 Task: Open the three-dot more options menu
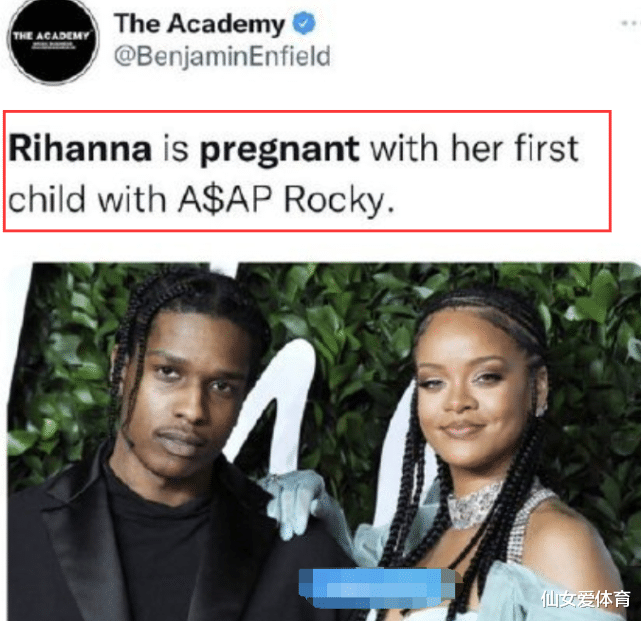coord(630,24)
